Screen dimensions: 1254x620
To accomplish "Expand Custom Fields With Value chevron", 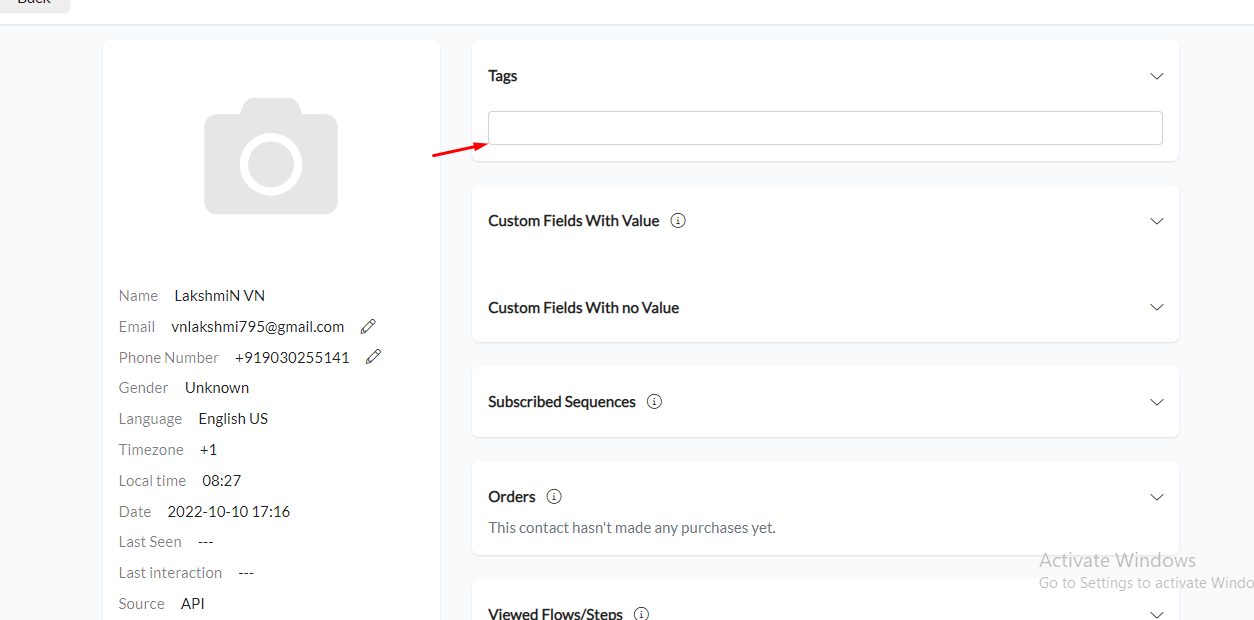I will (1157, 221).
